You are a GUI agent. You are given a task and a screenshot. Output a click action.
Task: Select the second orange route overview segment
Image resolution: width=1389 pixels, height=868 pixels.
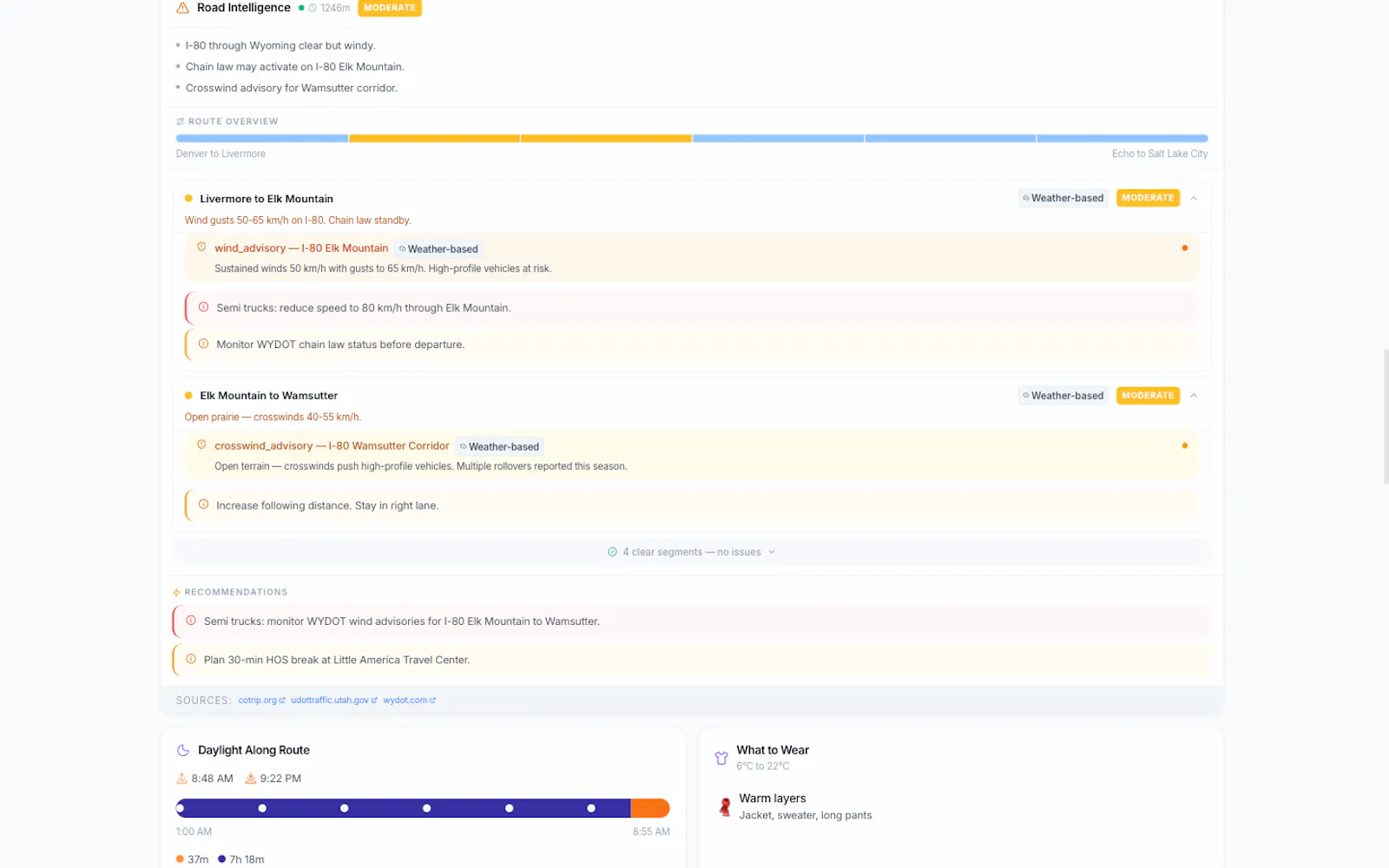click(606, 138)
